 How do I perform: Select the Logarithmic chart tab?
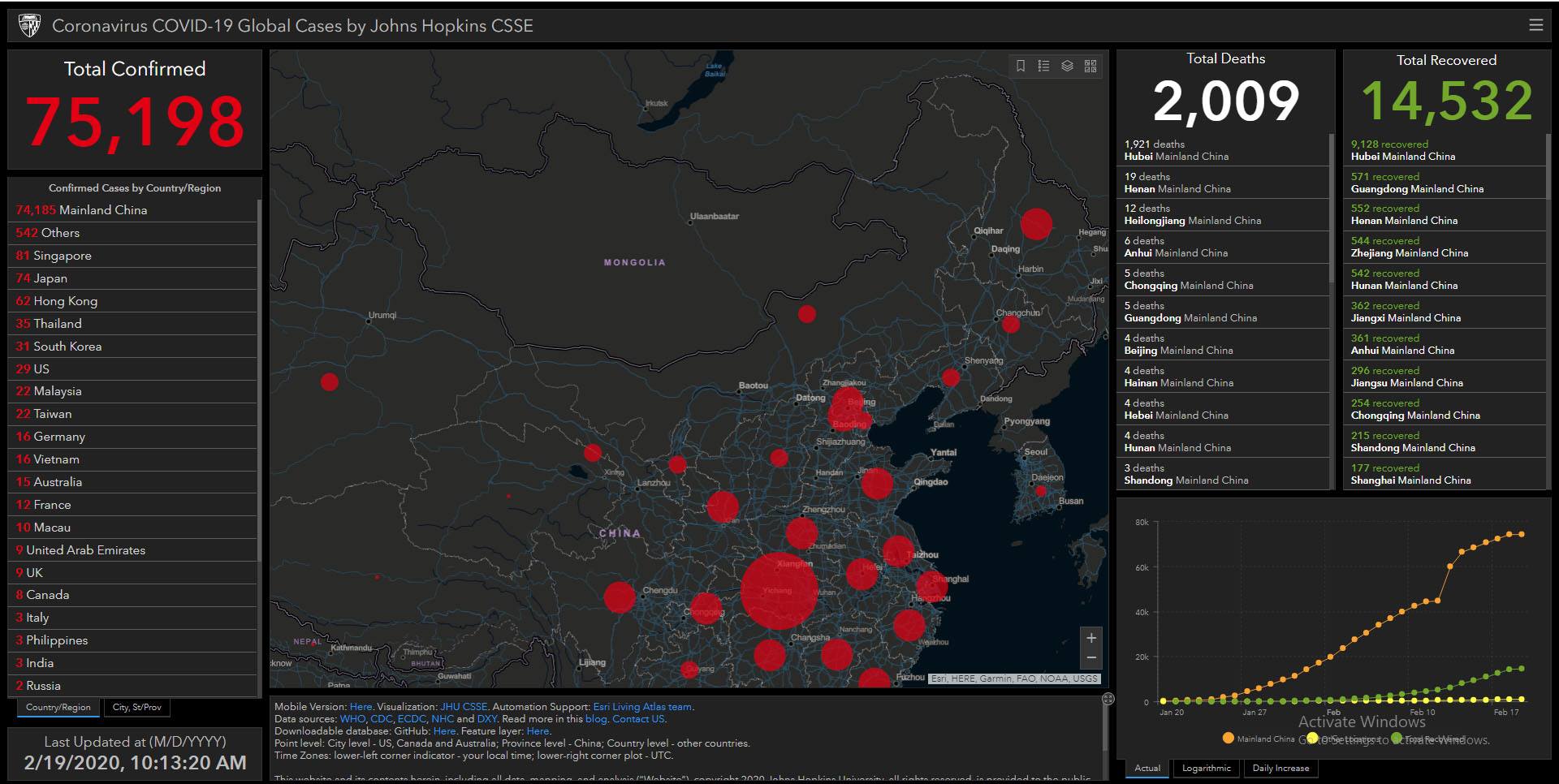1207,768
